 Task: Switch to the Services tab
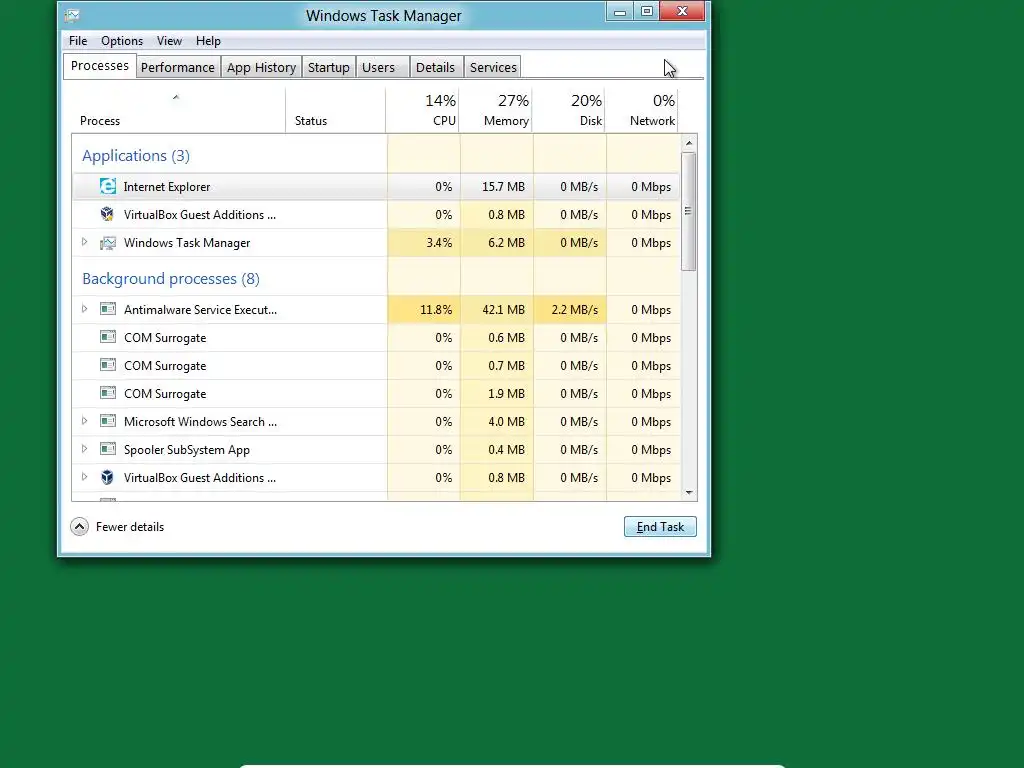point(493,67)
